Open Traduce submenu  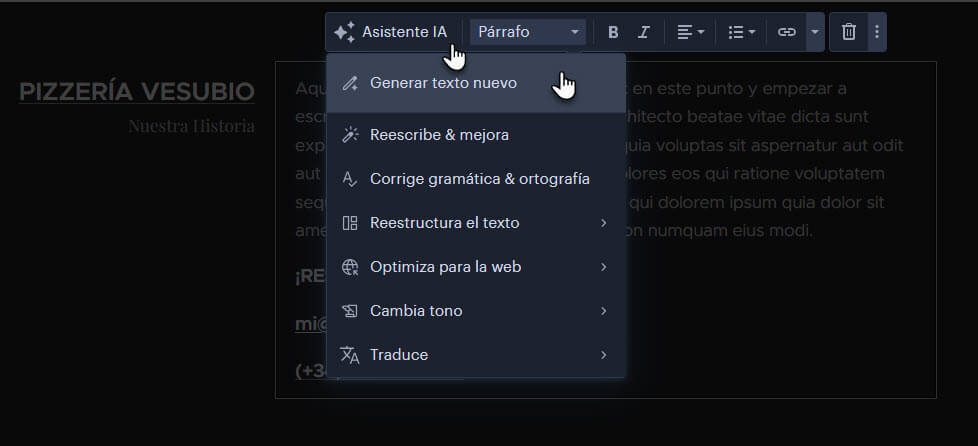[x=476, y=355]
